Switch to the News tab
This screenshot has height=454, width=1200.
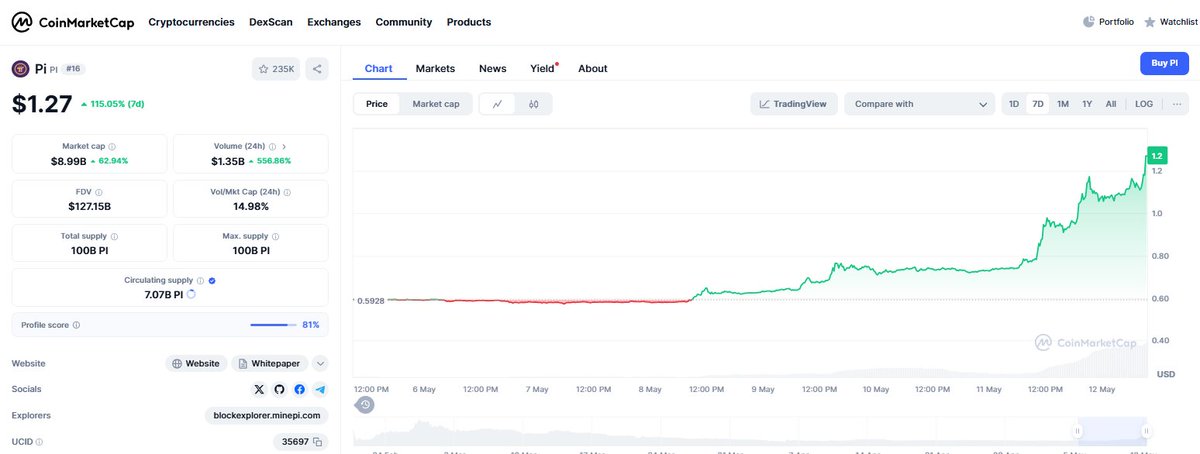(x=492, y=68)
